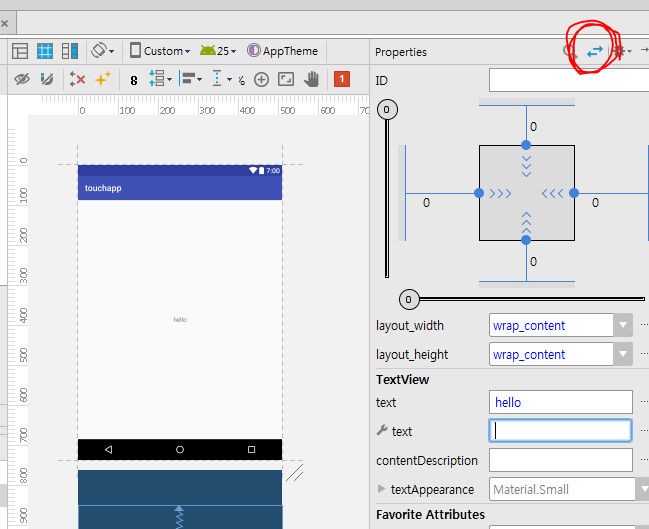The height and width of the screenshot is (529, 649).
Task: Click the top margin value 0
Action: pos(534,127)
